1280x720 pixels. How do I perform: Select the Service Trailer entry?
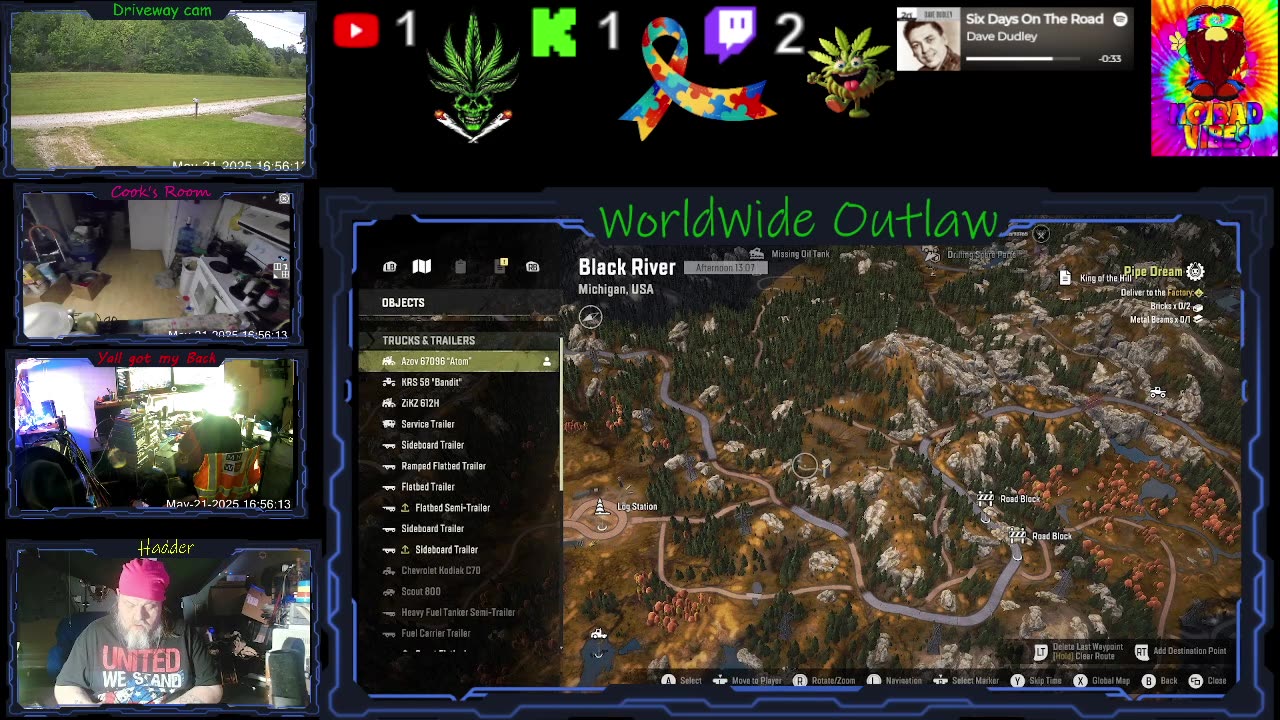458,424
